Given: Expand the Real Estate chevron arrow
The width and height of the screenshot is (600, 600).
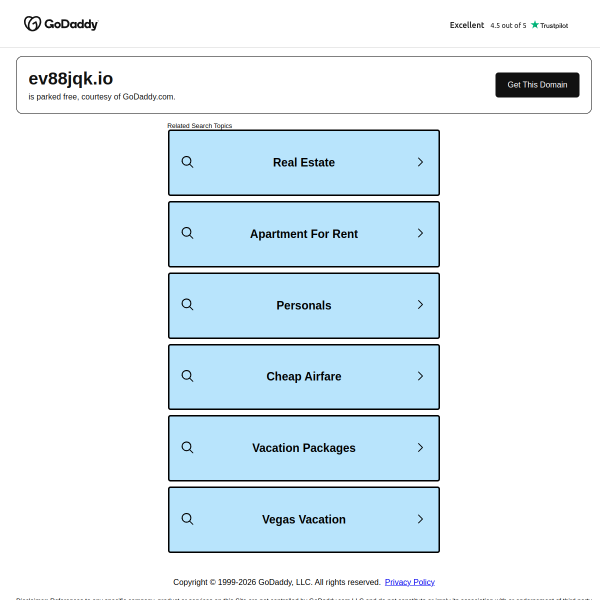Looking at the screenshot, I should click(420, 162).
